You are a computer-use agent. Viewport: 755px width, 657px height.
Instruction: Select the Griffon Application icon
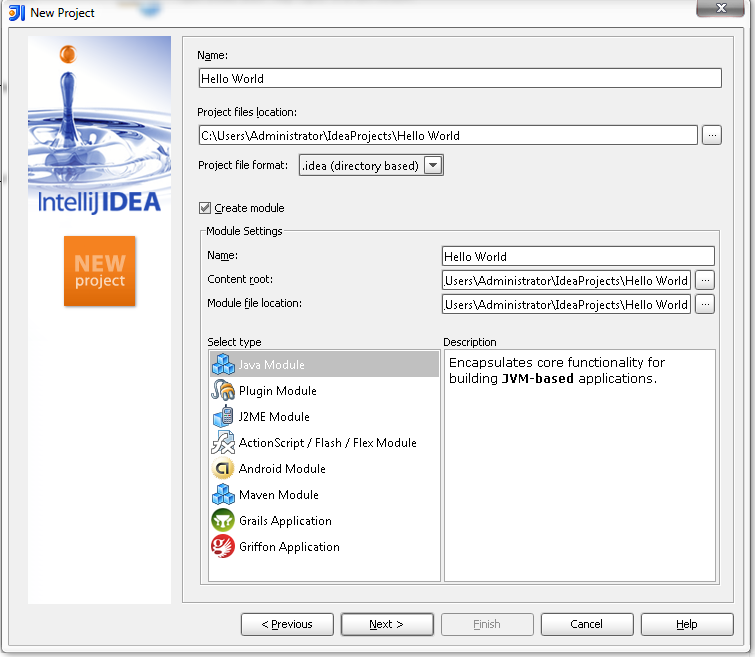[x=223, y=546]
